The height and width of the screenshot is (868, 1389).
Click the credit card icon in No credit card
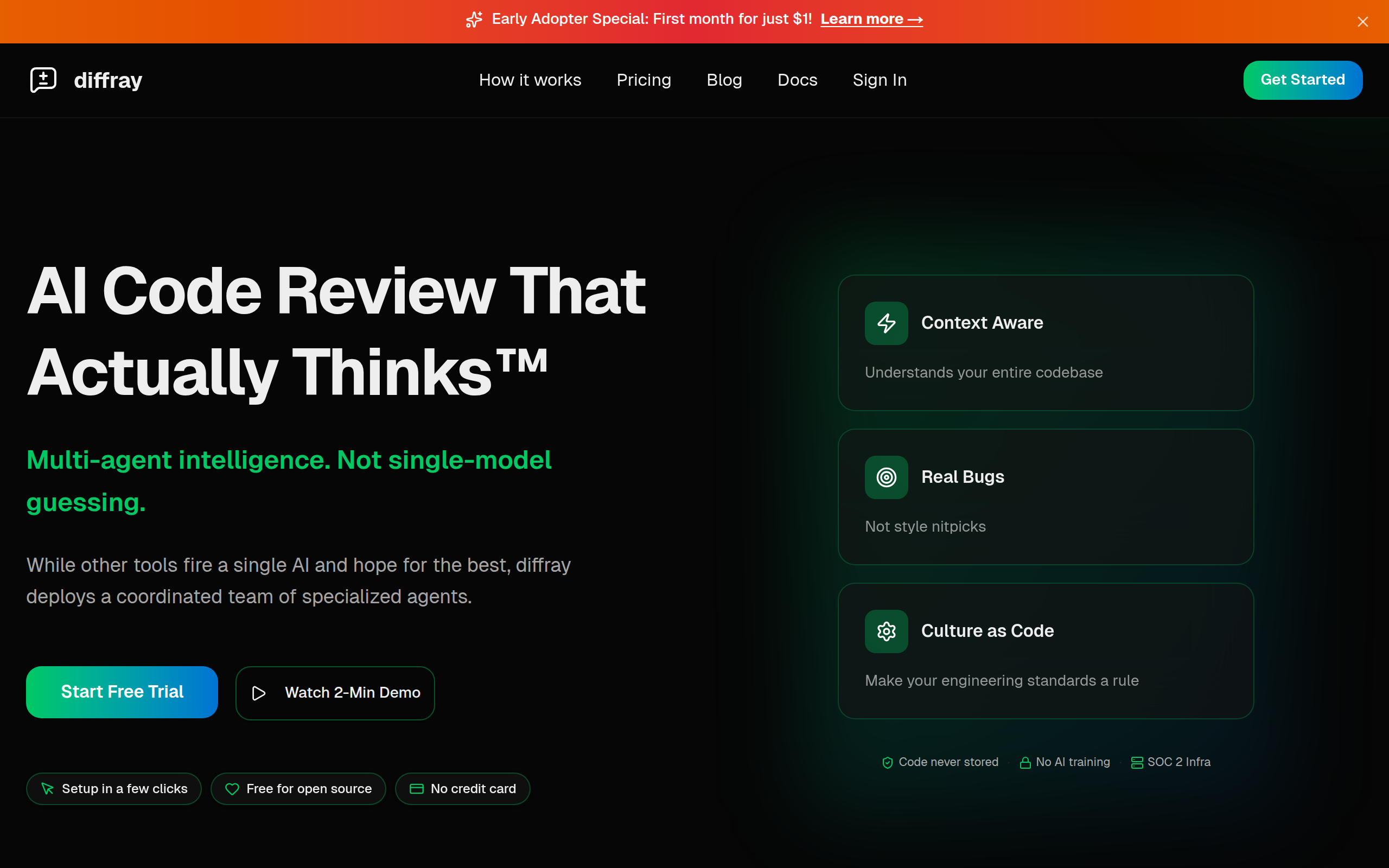pos(416,789)
